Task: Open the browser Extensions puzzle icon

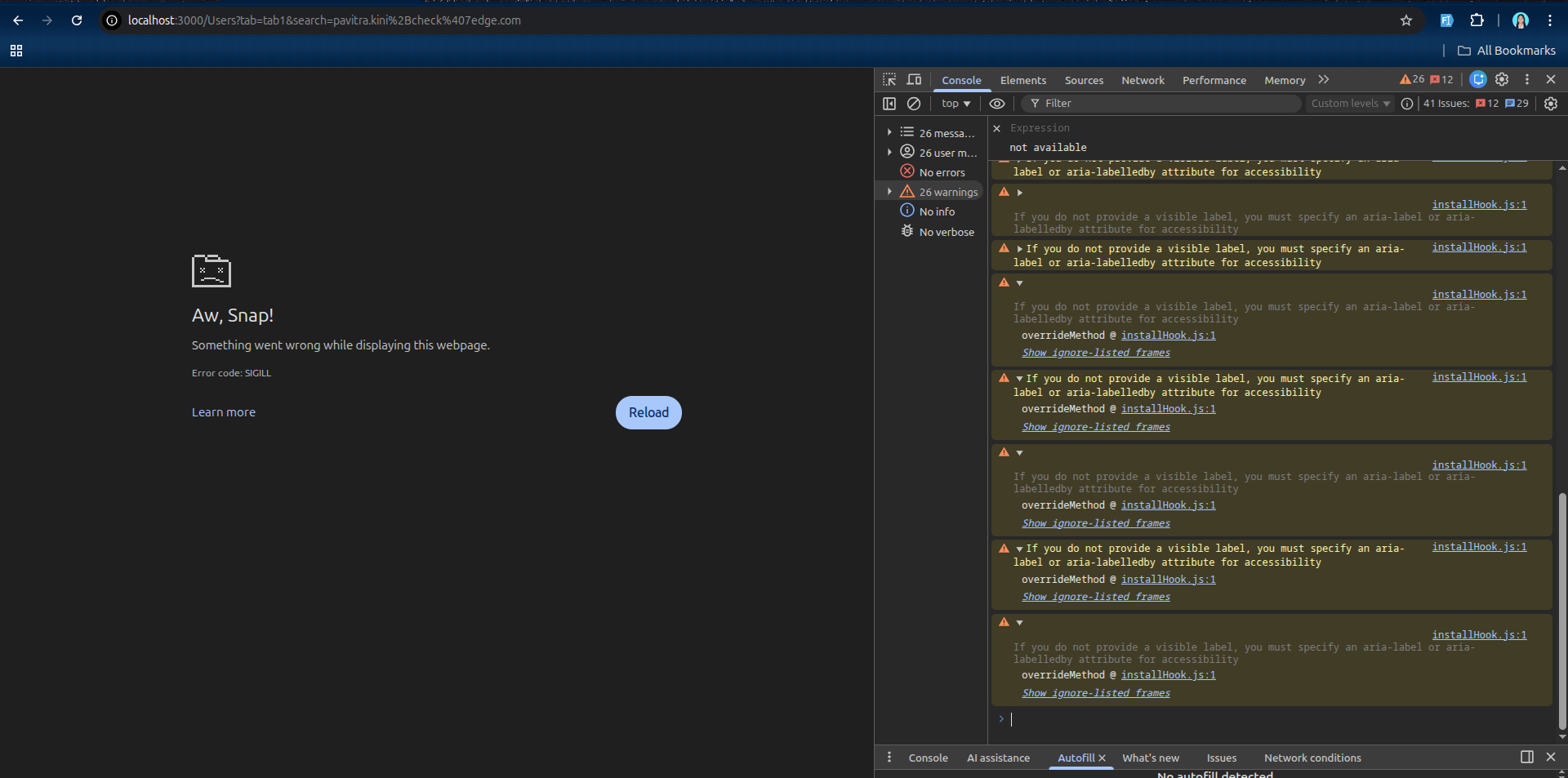Action: click(x=1477, y=20)
